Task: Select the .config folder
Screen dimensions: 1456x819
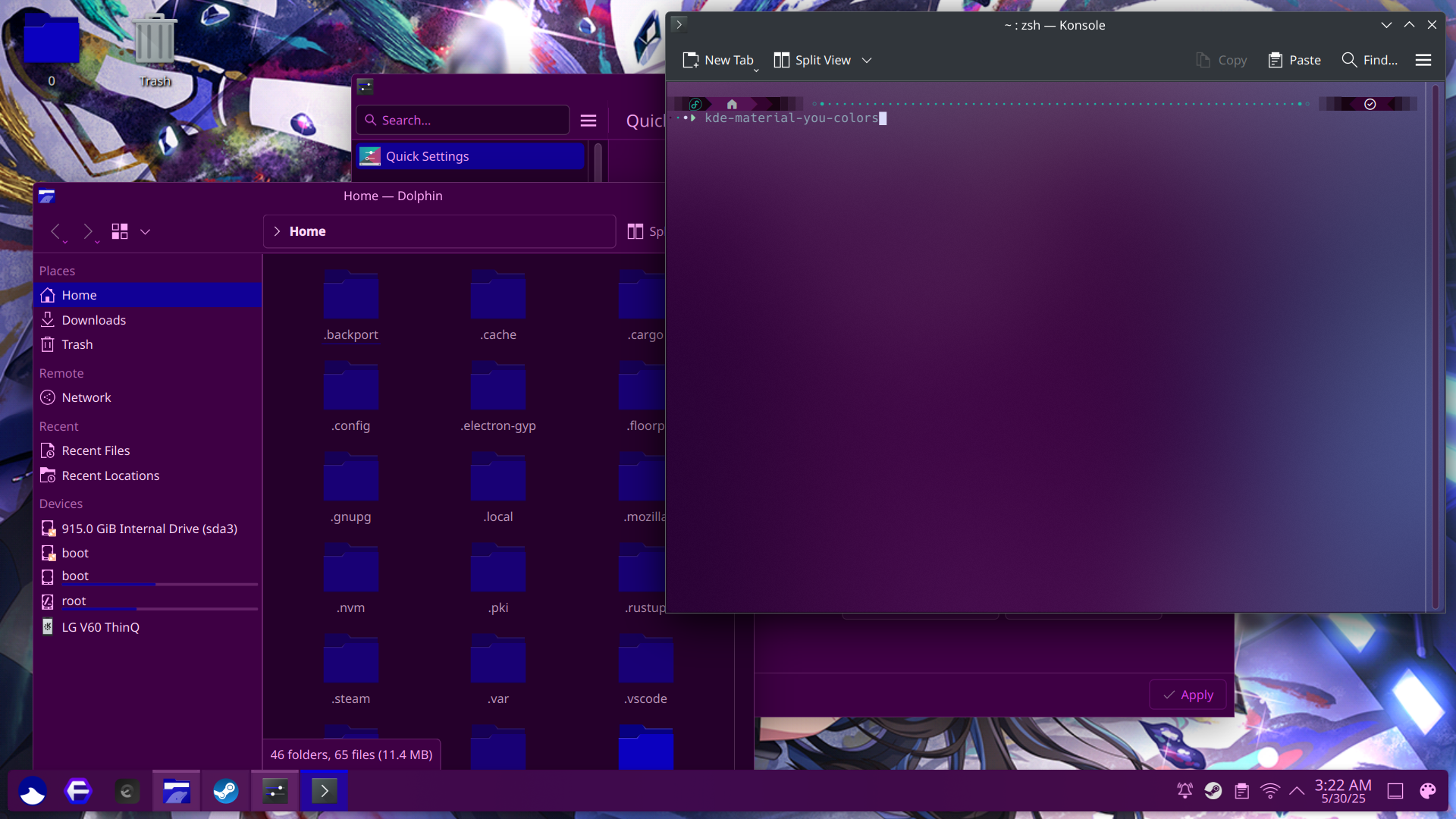Action: pos(351,397)
